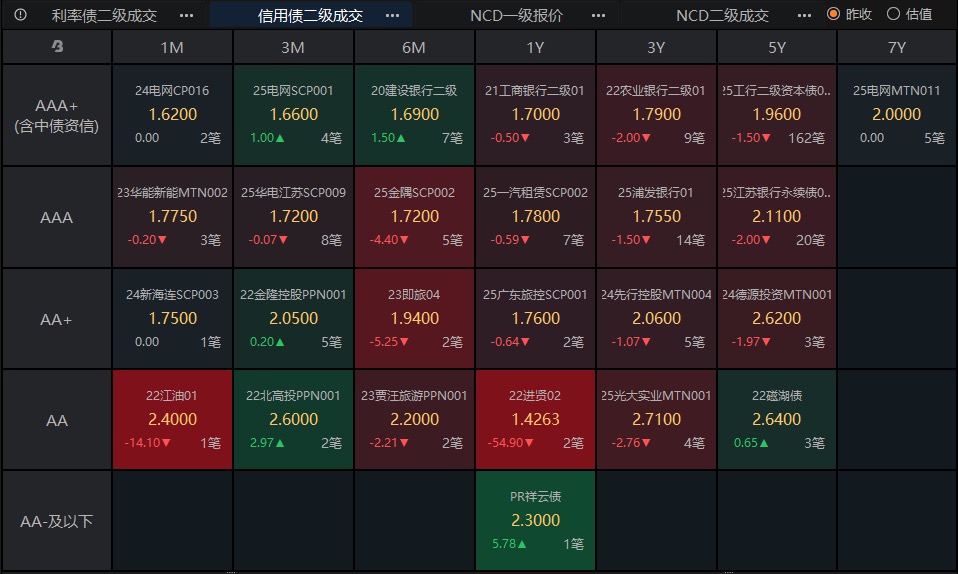Screen dimensions: 958x574
Task: Open the 25华电江苏SCP009 bond cell
Action: coord(293,217)
